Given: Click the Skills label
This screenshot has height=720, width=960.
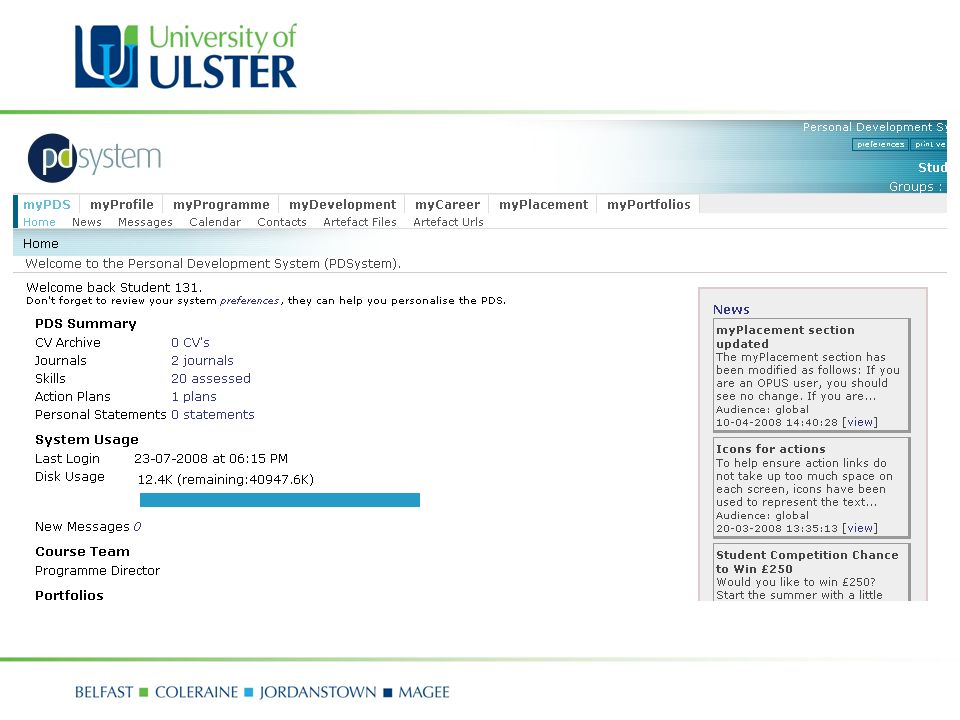Looking at the screenshot, I should point(50,379).
